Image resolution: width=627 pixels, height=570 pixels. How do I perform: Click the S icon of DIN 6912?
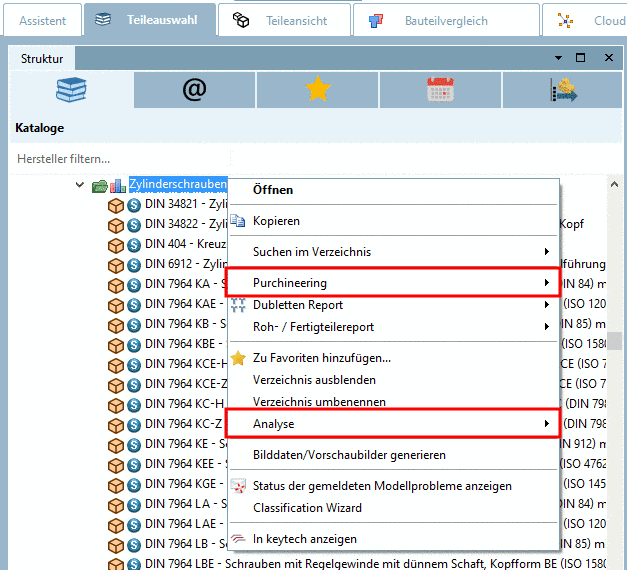tap(134, 265)
